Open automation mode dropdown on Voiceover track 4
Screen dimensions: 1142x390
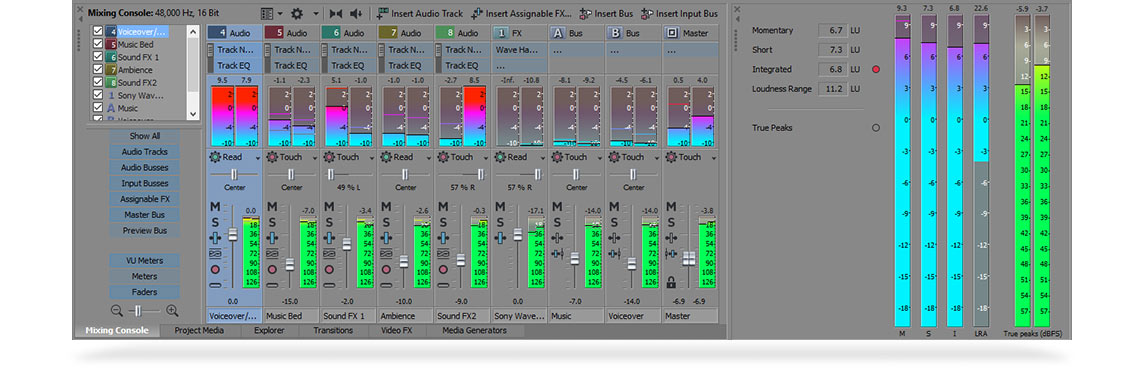coord(258,157)
